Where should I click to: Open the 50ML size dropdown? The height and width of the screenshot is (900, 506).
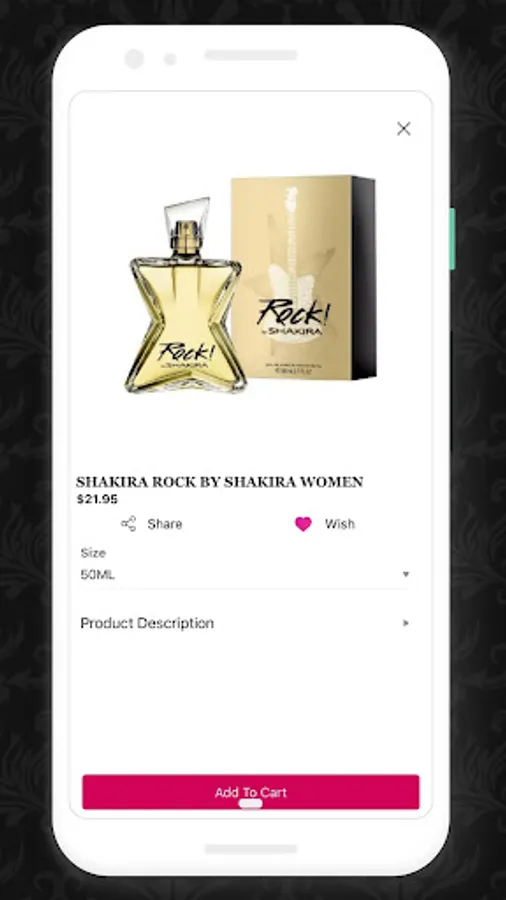coord(246,574)
